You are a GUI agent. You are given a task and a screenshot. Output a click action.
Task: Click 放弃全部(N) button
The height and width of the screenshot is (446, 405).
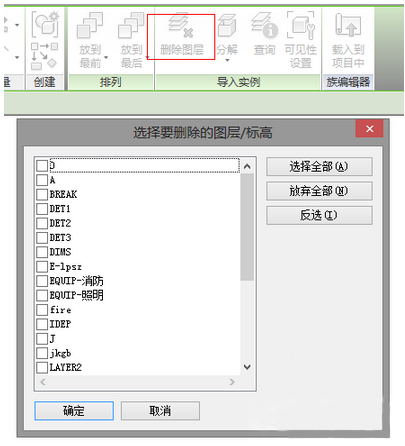(319, 191)
